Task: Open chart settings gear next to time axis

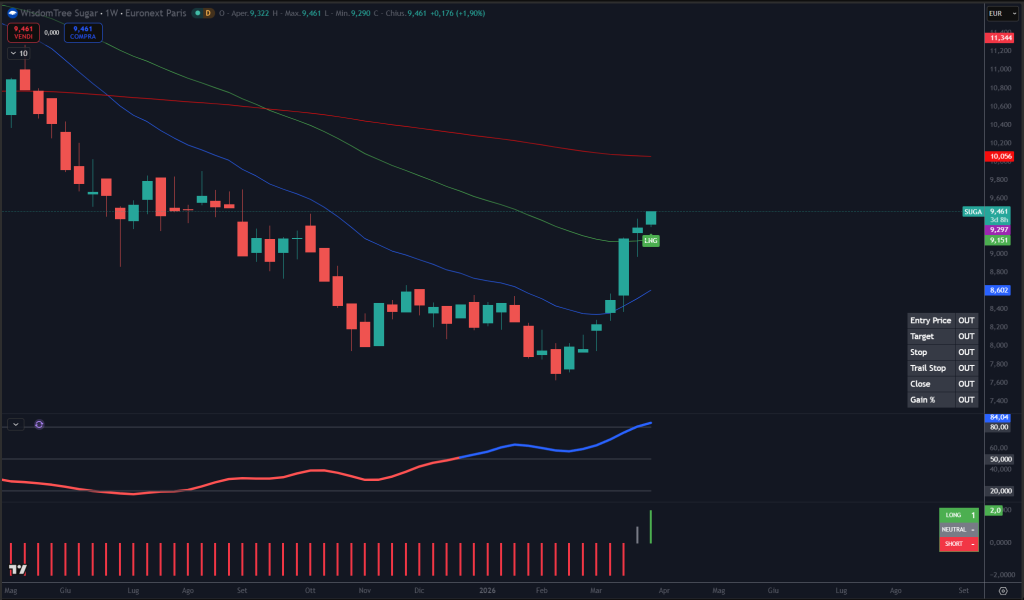Action: point(1003,591)
